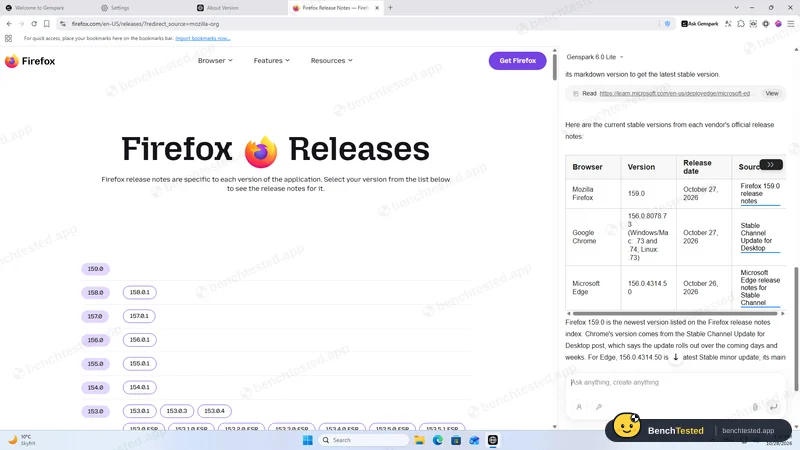Bookmark this page with the bookmark icon

point(46,23)
